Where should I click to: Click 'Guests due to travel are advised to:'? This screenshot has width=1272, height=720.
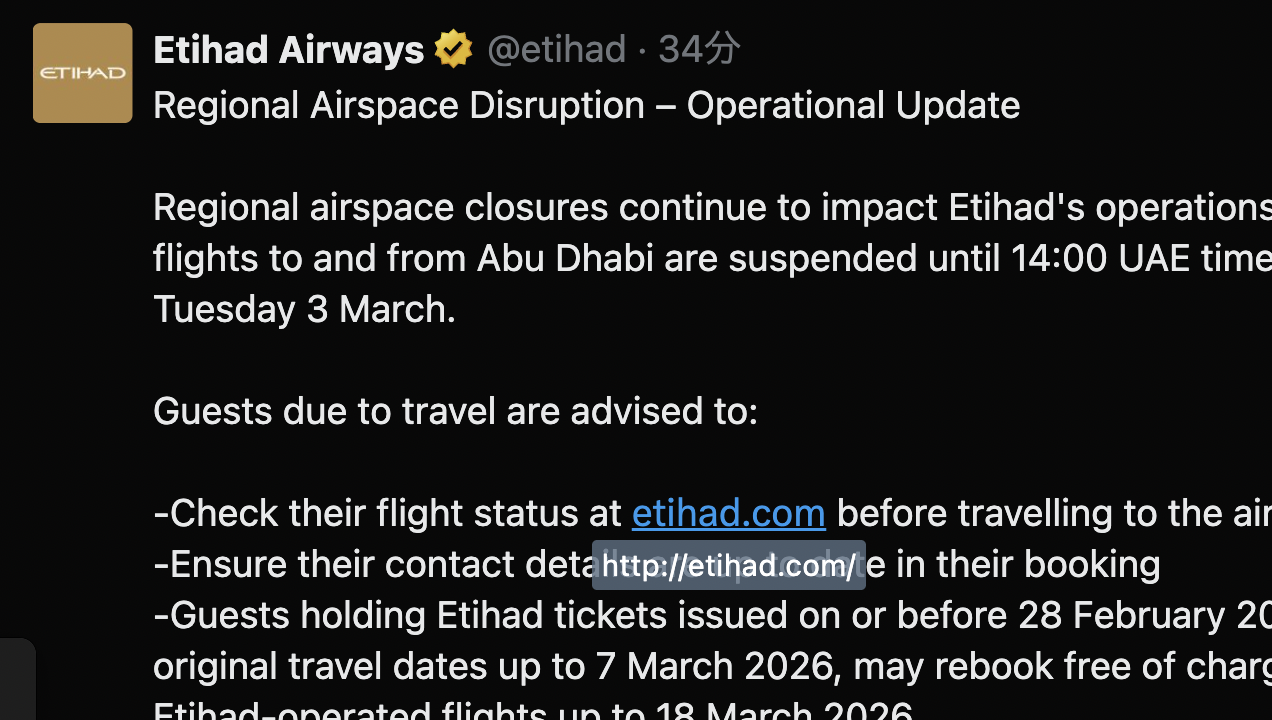455,411
